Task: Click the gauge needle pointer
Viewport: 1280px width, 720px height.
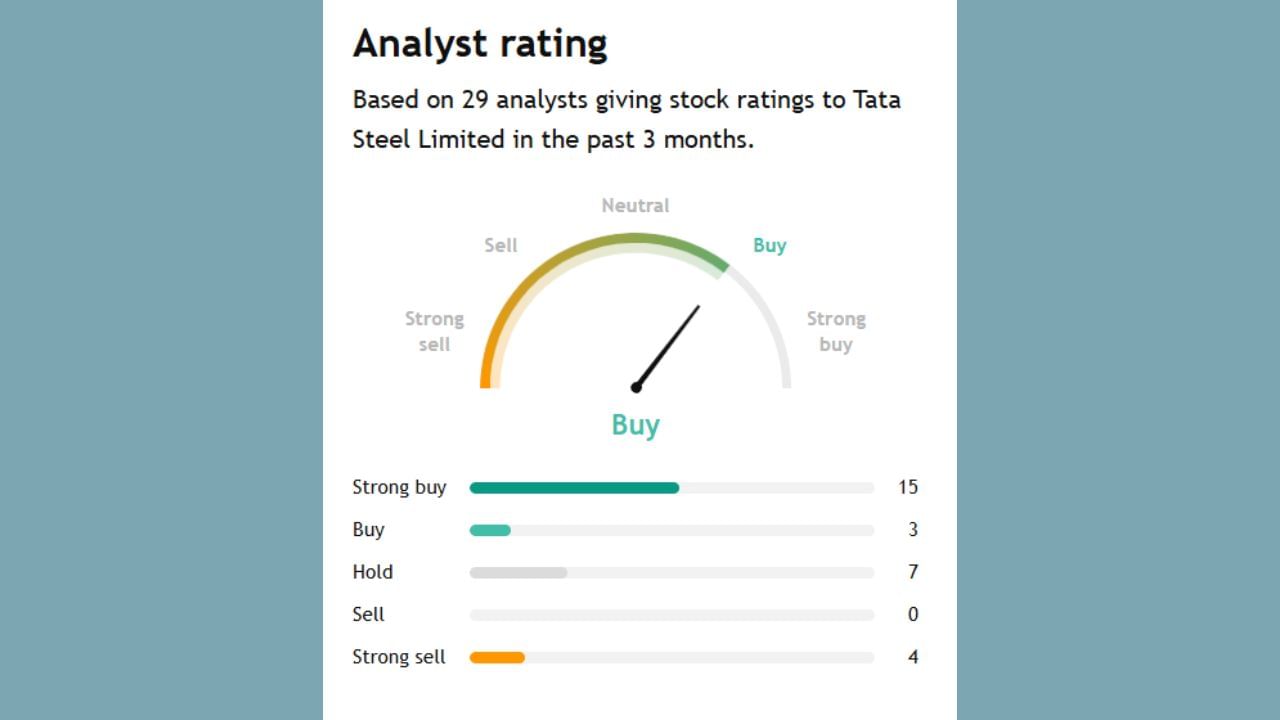Action: click(x=667, y=346)
